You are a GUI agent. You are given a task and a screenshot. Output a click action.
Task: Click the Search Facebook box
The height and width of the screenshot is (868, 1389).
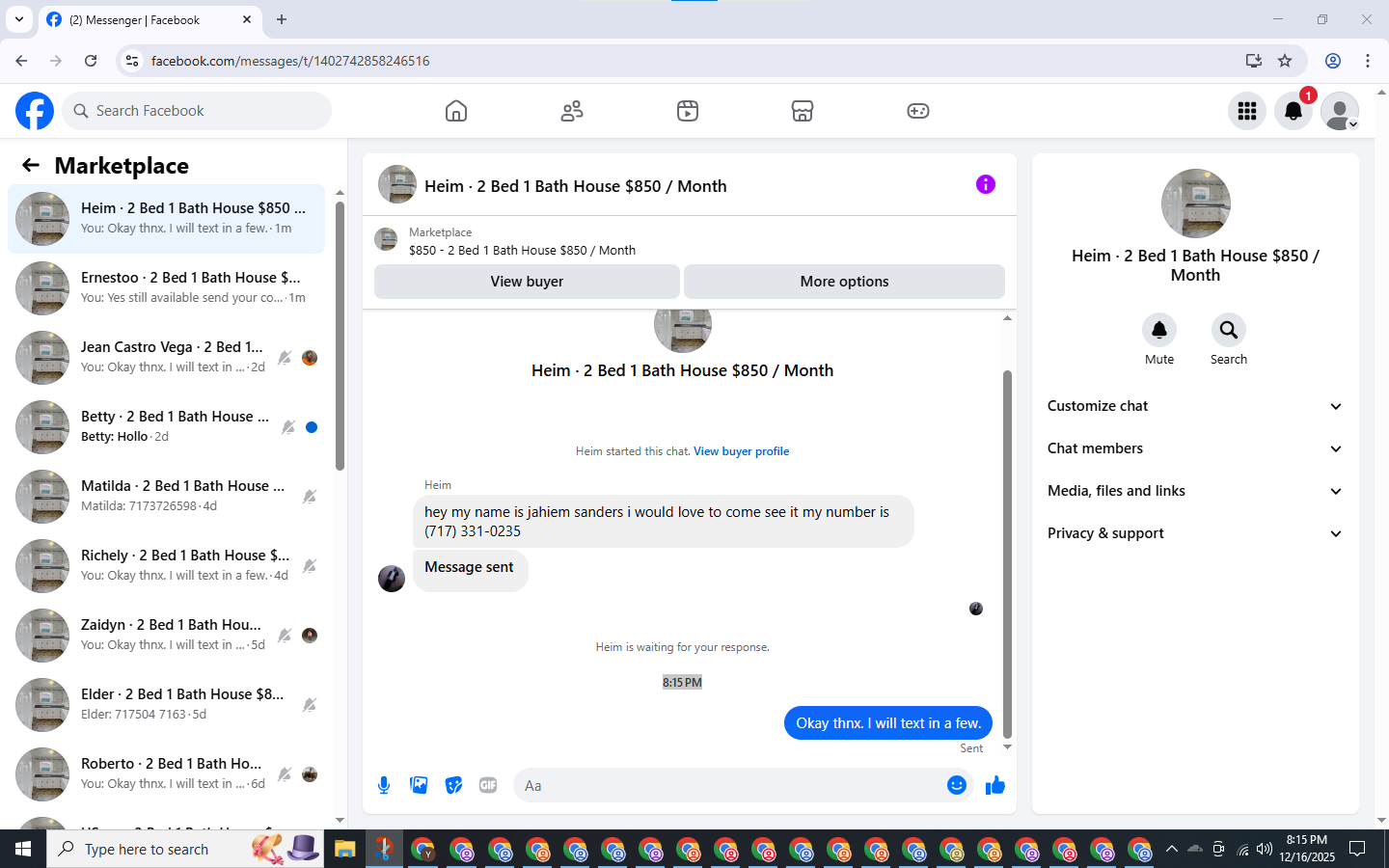[x=197, y=111]
